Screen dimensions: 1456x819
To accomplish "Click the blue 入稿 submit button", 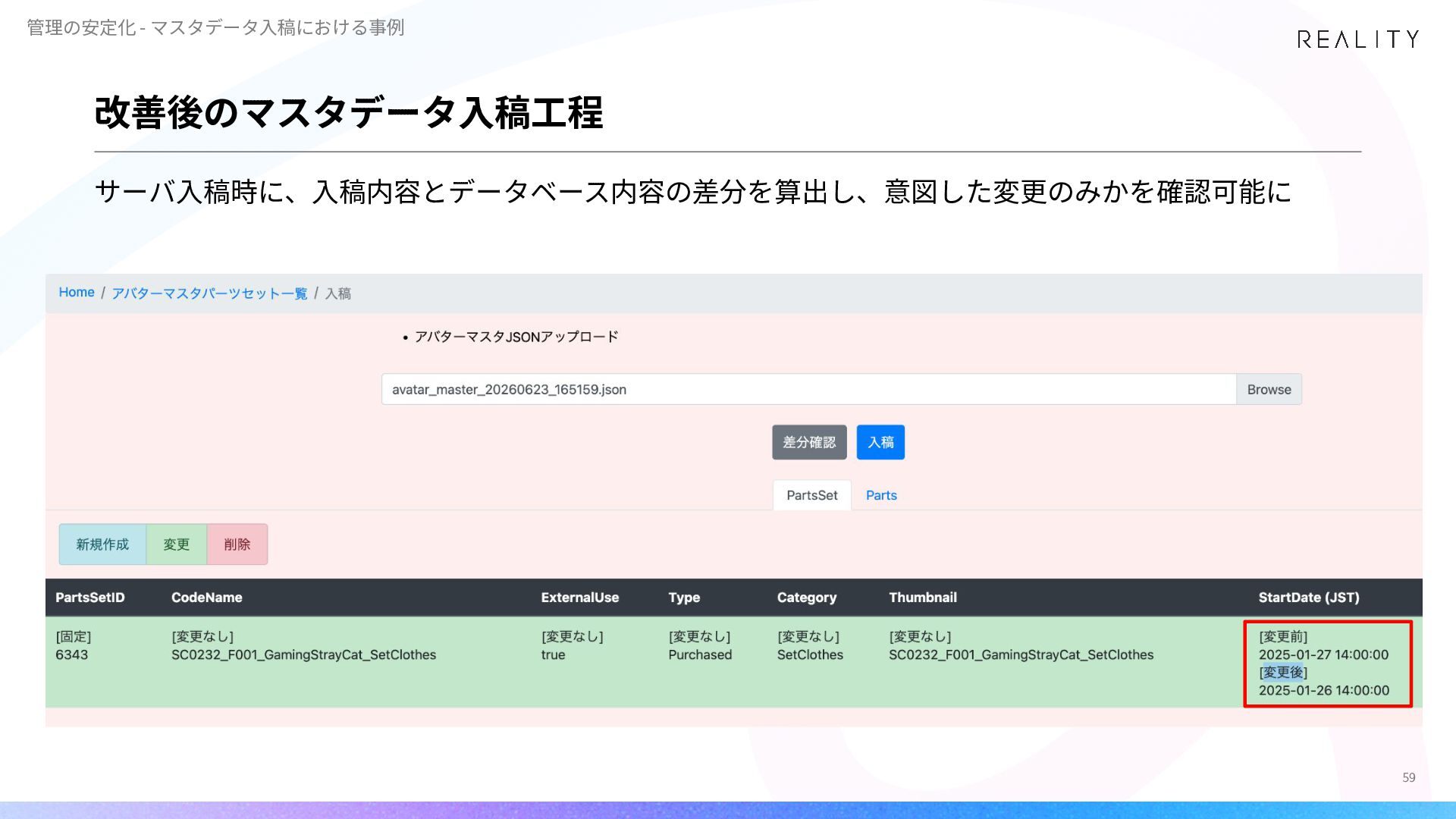I will point(880,442).
